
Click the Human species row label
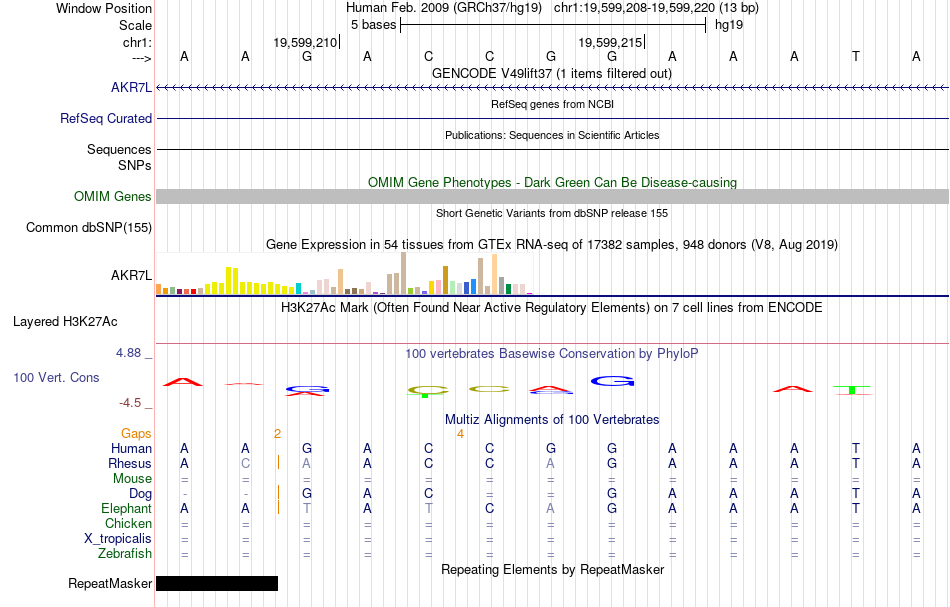131,448
